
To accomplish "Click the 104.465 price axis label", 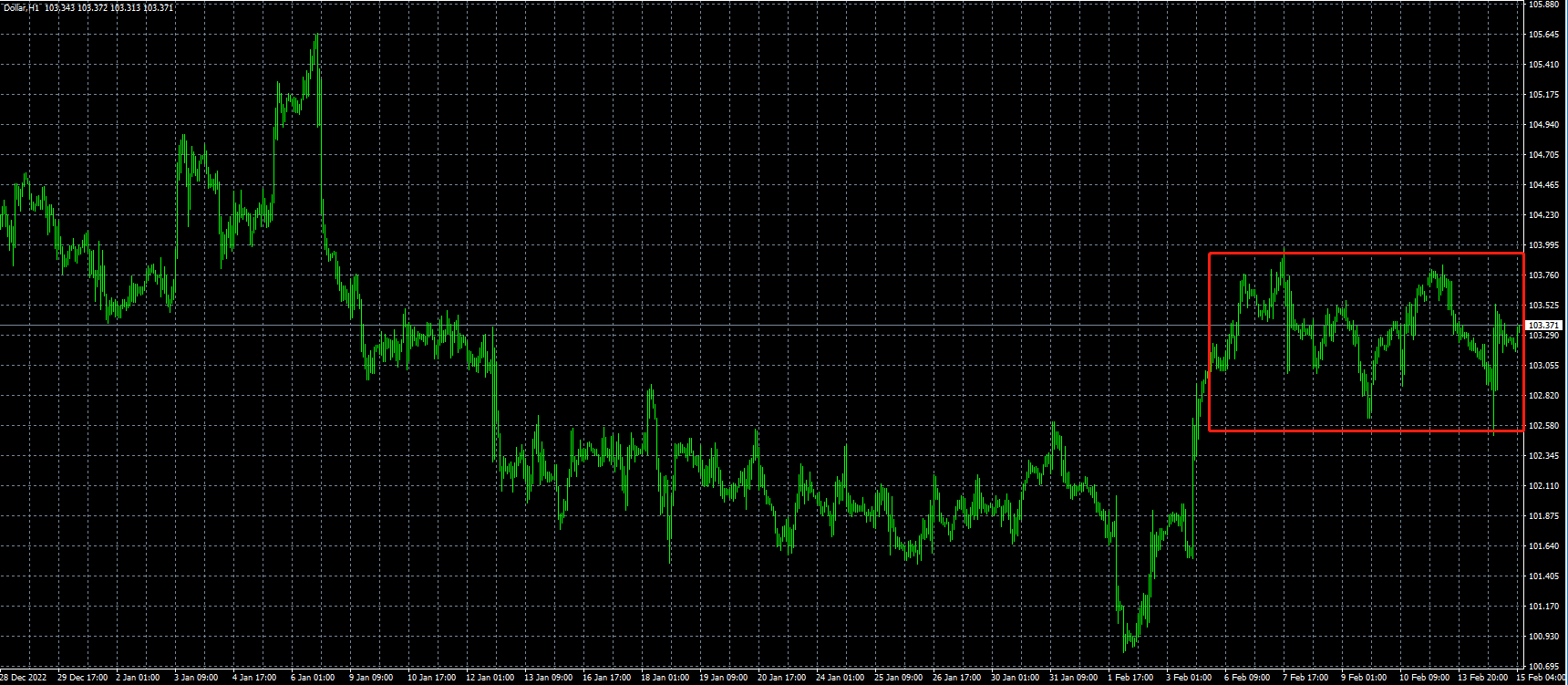I will point(1542,185).
